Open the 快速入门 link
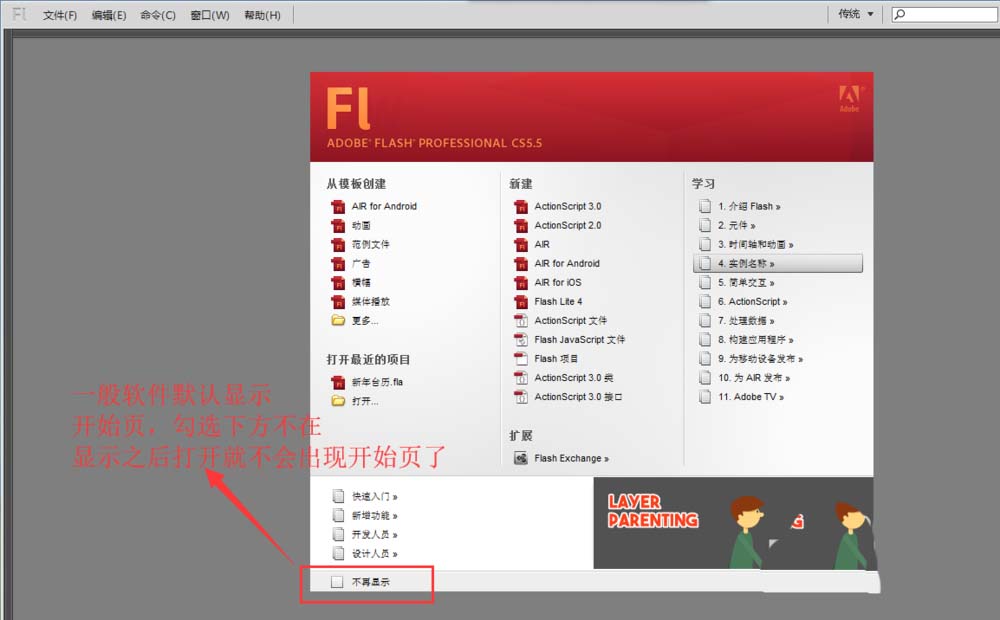The height and width of the screenshot is (620, 1000). (x=374, y=496)
